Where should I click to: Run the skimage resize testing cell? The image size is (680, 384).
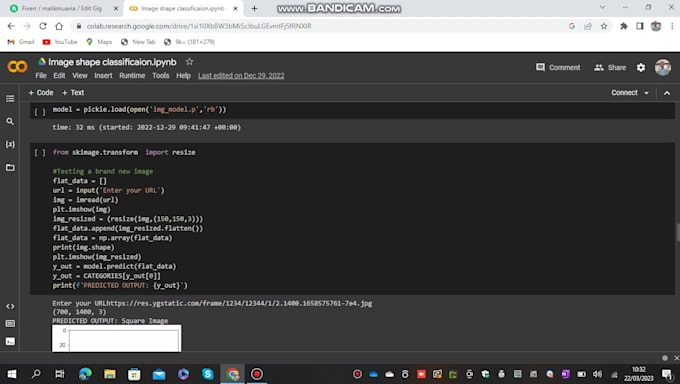(x=40, y=152)
